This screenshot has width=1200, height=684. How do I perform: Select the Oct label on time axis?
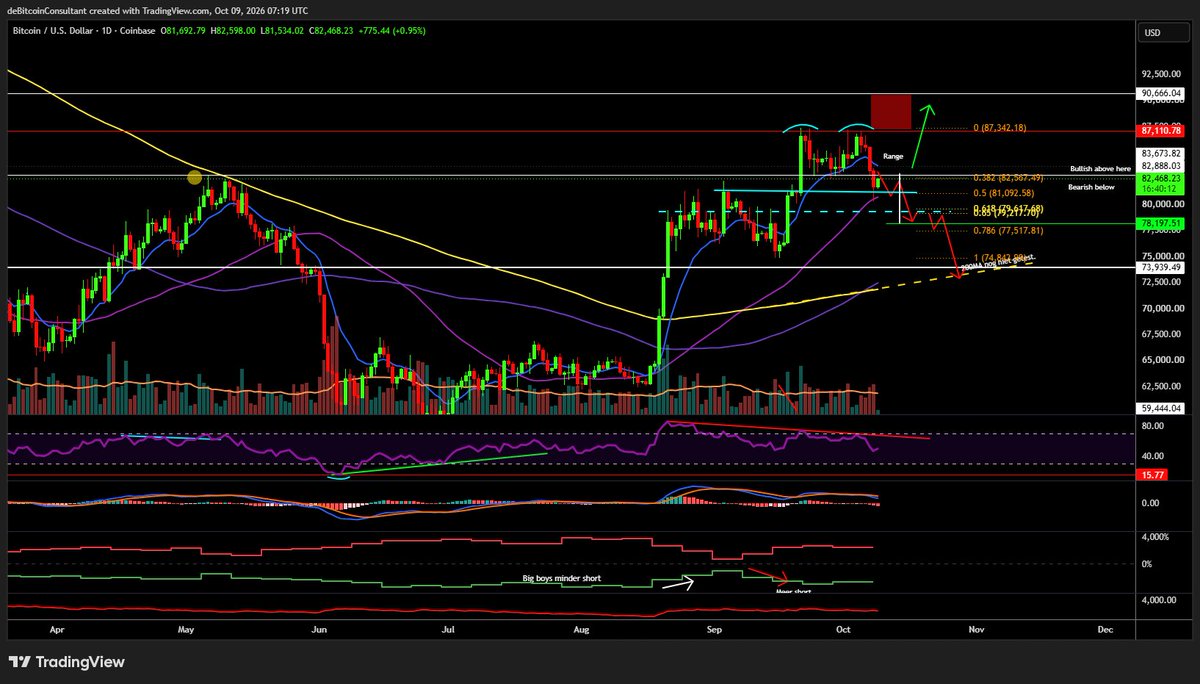tap(843, 632)
